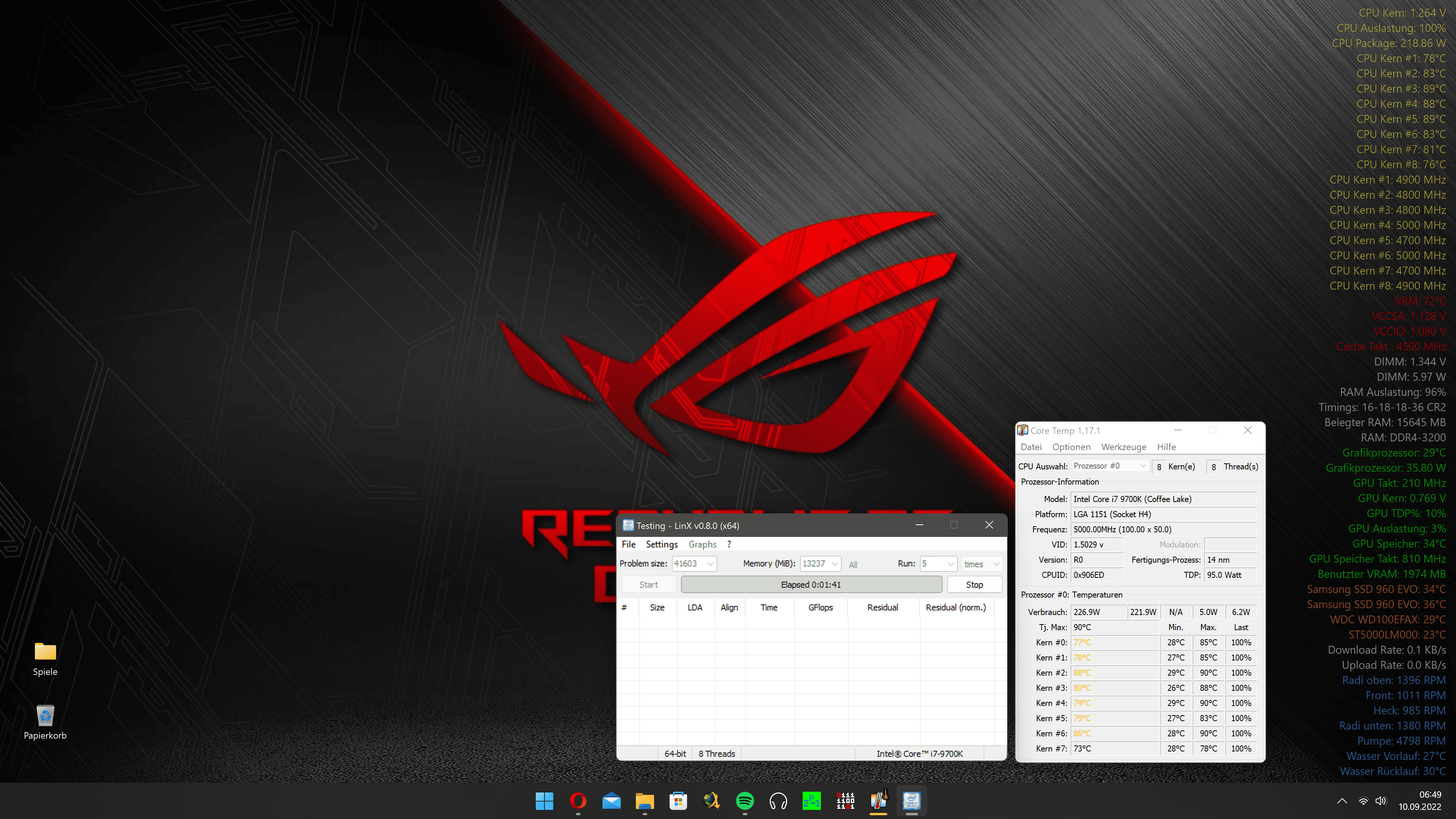This screenshot has width=1456, height=819.
Task: Open the volume speaker tray icon
Action: (x=1381, y=801)
